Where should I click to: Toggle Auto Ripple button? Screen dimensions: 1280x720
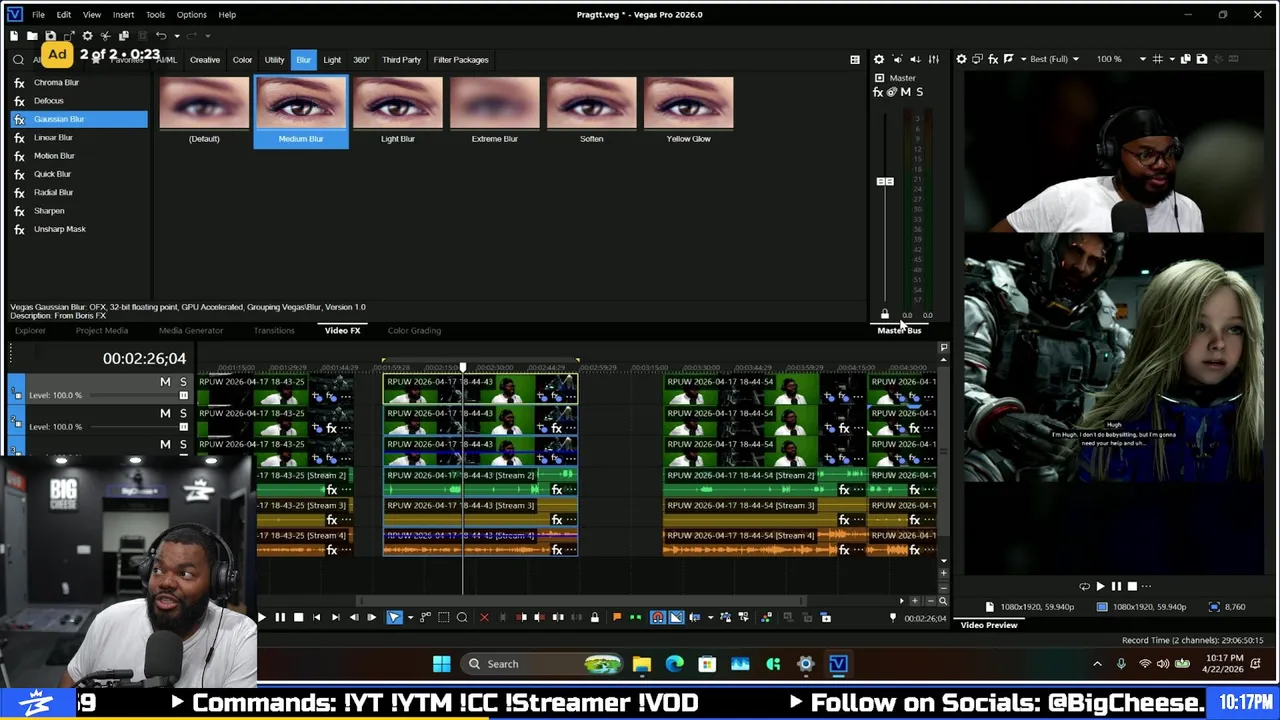click(x=695, y=617)
